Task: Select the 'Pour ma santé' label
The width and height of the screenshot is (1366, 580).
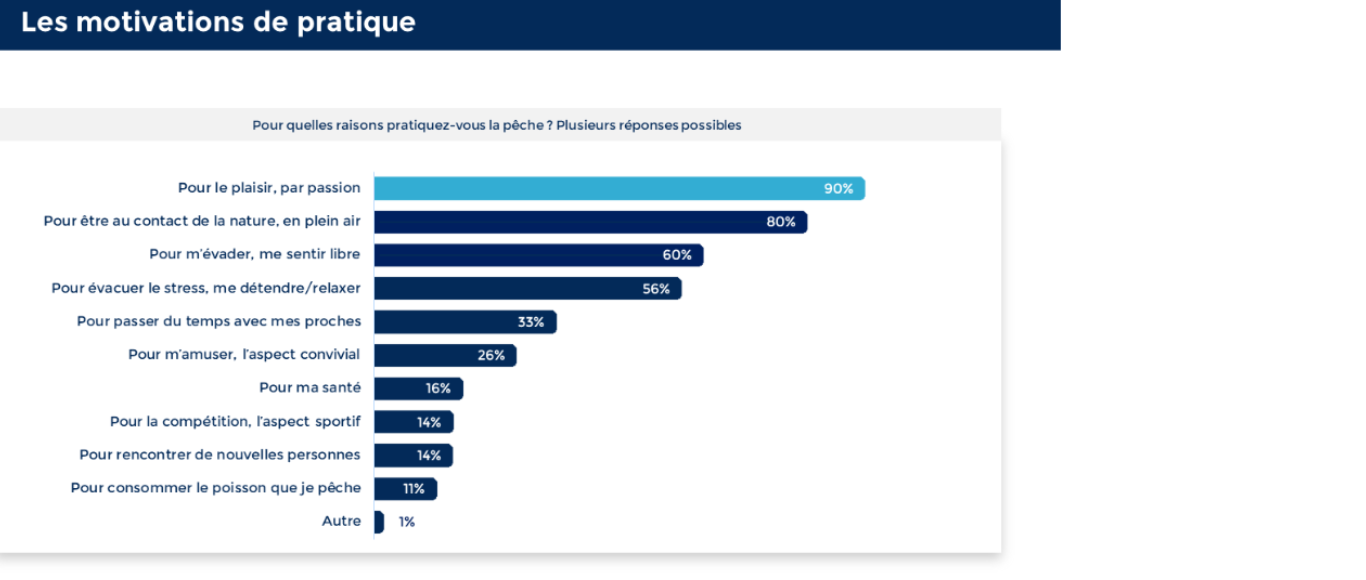Action: (310, 388)
